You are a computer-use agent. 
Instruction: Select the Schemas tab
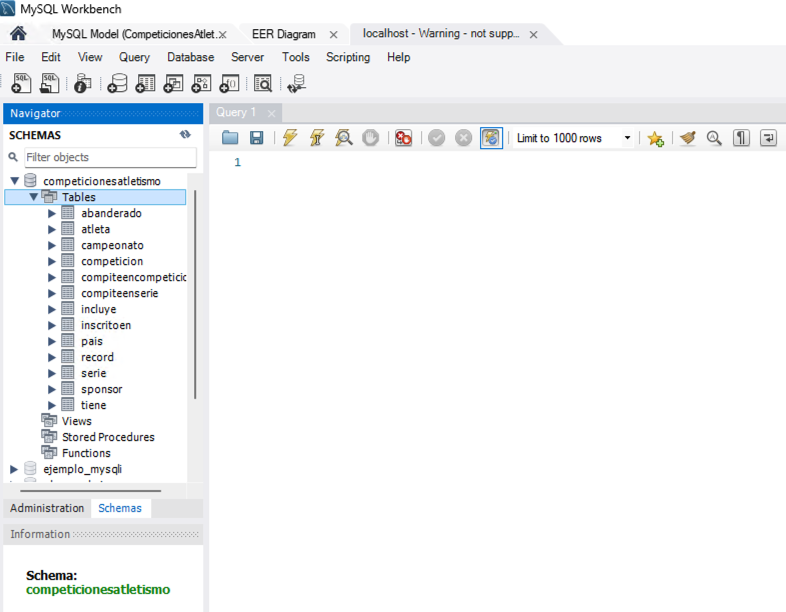point(120,508)
